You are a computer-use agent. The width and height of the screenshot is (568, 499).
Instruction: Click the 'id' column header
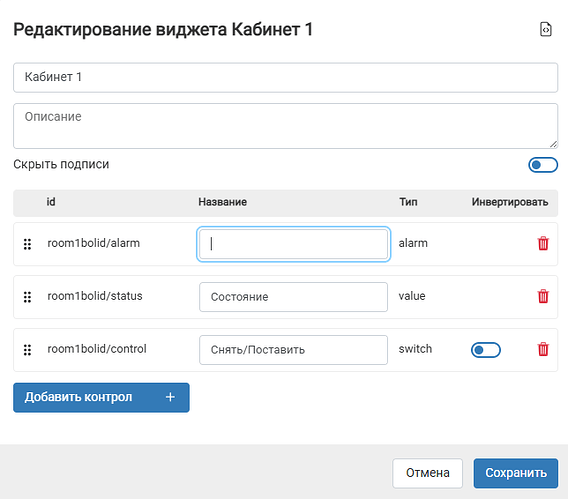(x=51, y=202)
